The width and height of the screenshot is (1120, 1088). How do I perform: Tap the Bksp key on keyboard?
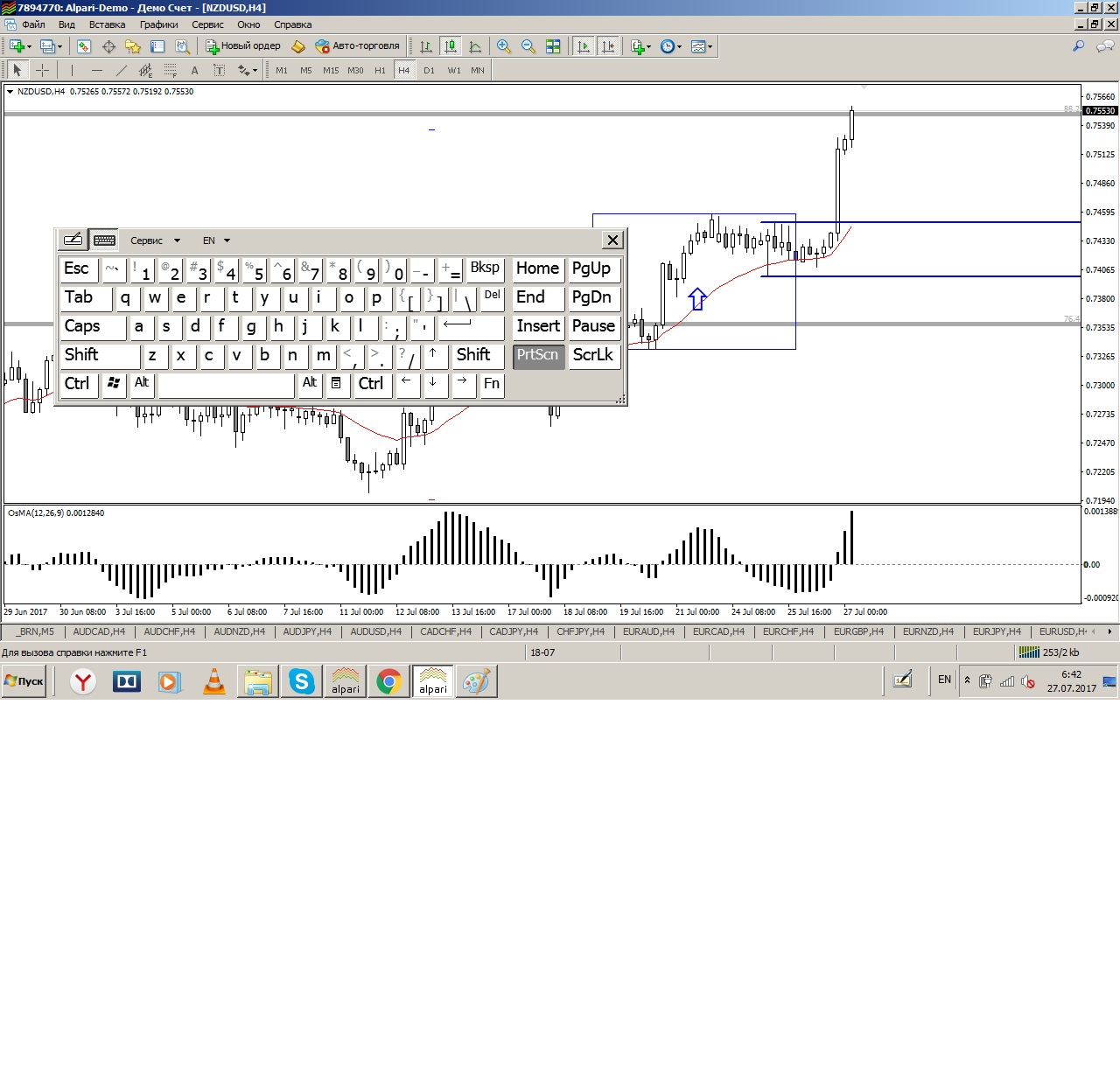(x=485, y=269)
